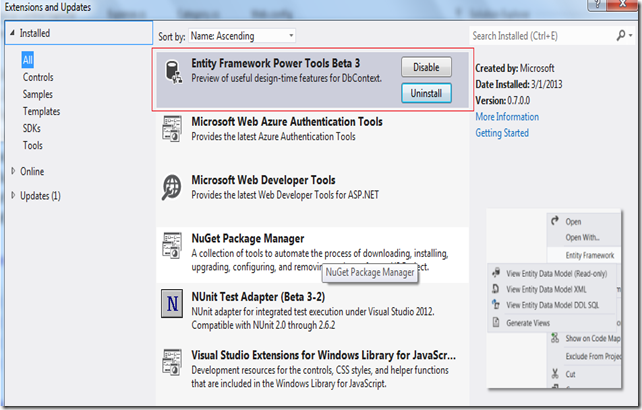Image resolution: width=642 pixels, height=410 pixels.
Task: Click the View Entity Data Model (Read-only) icon
Action: [496, 272]
